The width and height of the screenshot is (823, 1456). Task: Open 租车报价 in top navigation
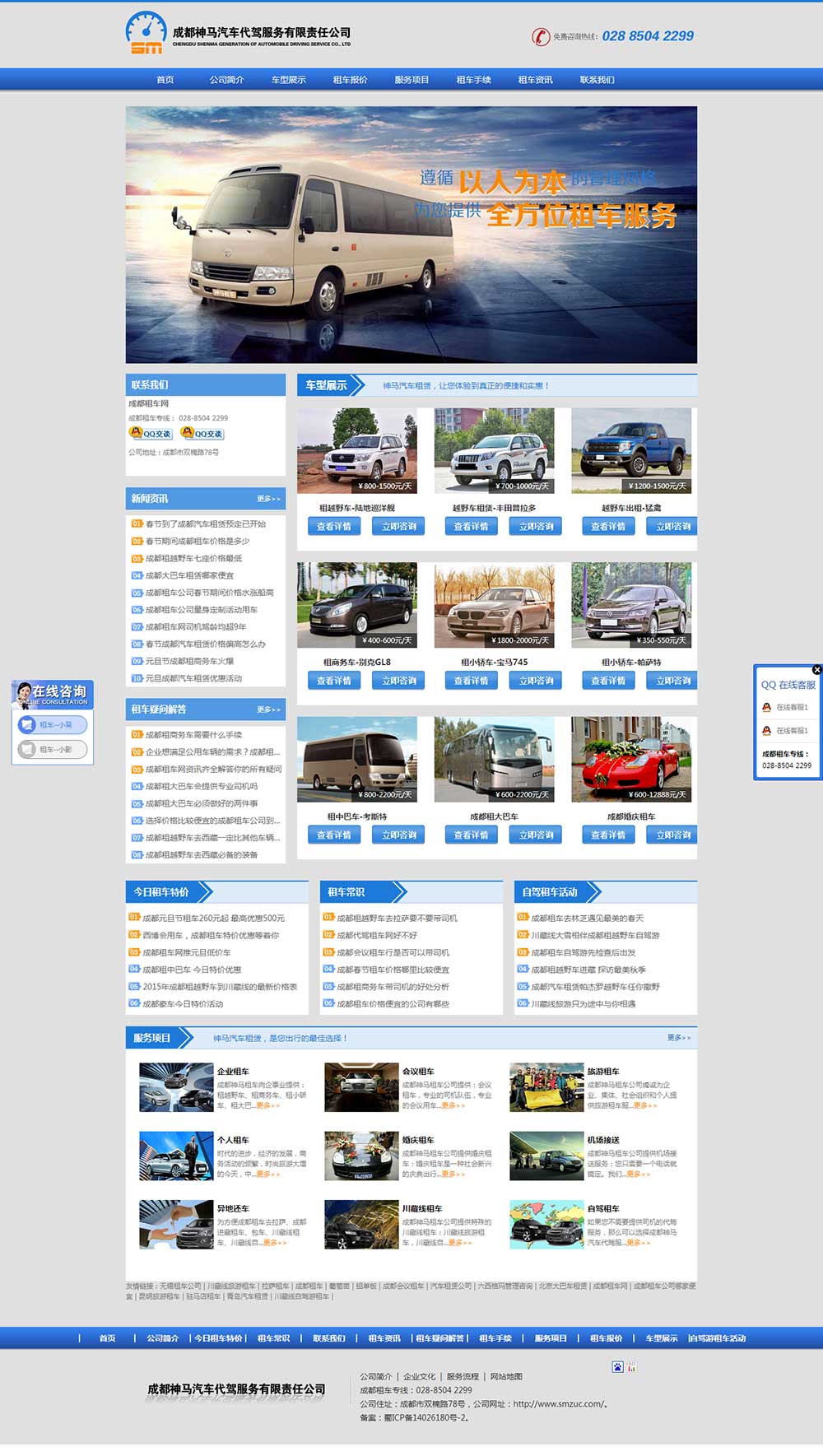[x=350, y=80]
